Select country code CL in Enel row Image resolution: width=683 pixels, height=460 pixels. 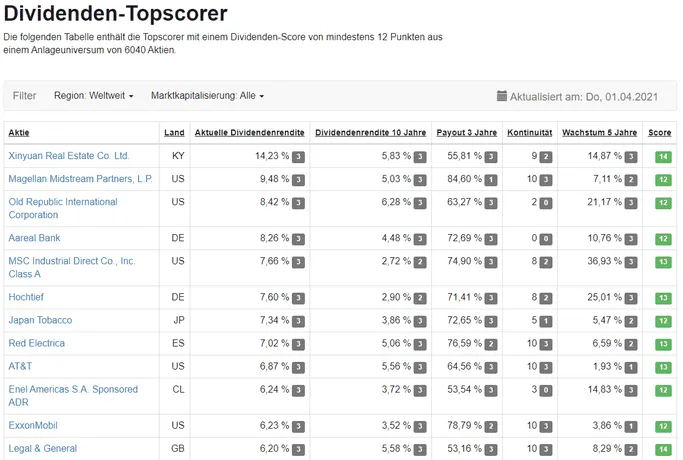[x=178, y=389]
